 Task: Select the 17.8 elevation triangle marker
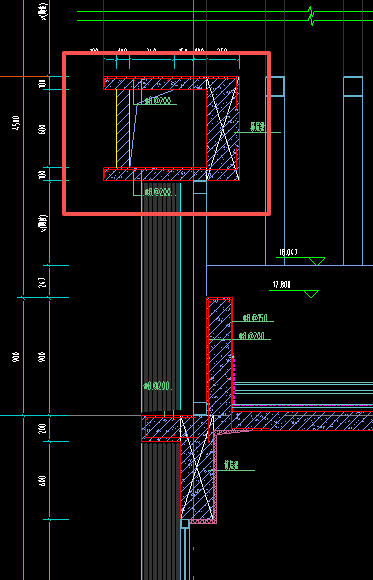click(311, 294)
